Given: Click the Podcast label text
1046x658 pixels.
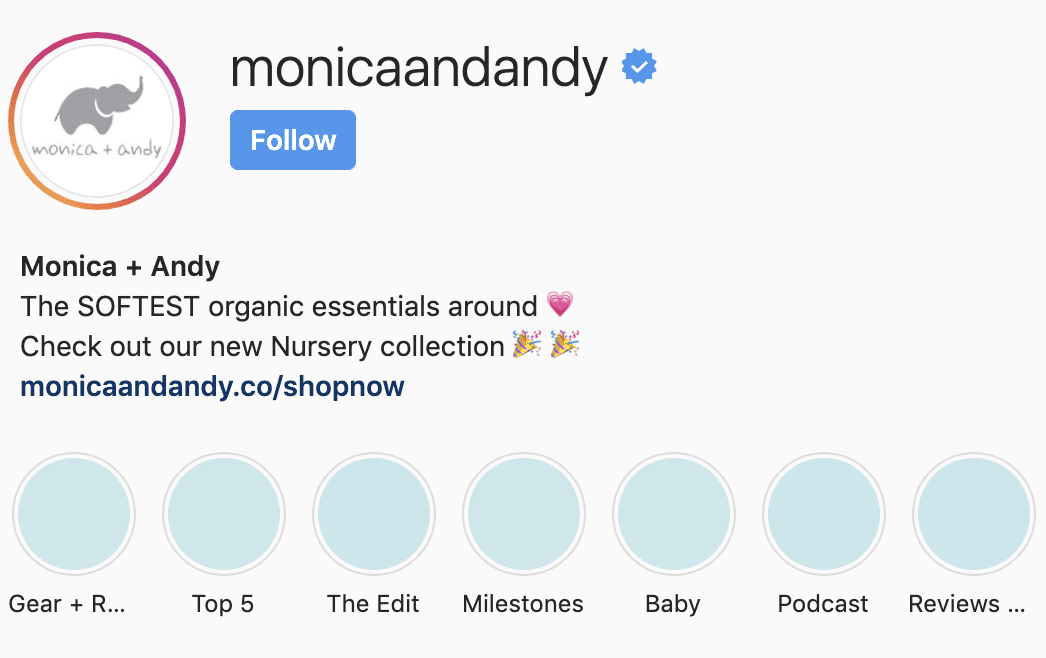Looking at the screenshot, I should point(823,604).
